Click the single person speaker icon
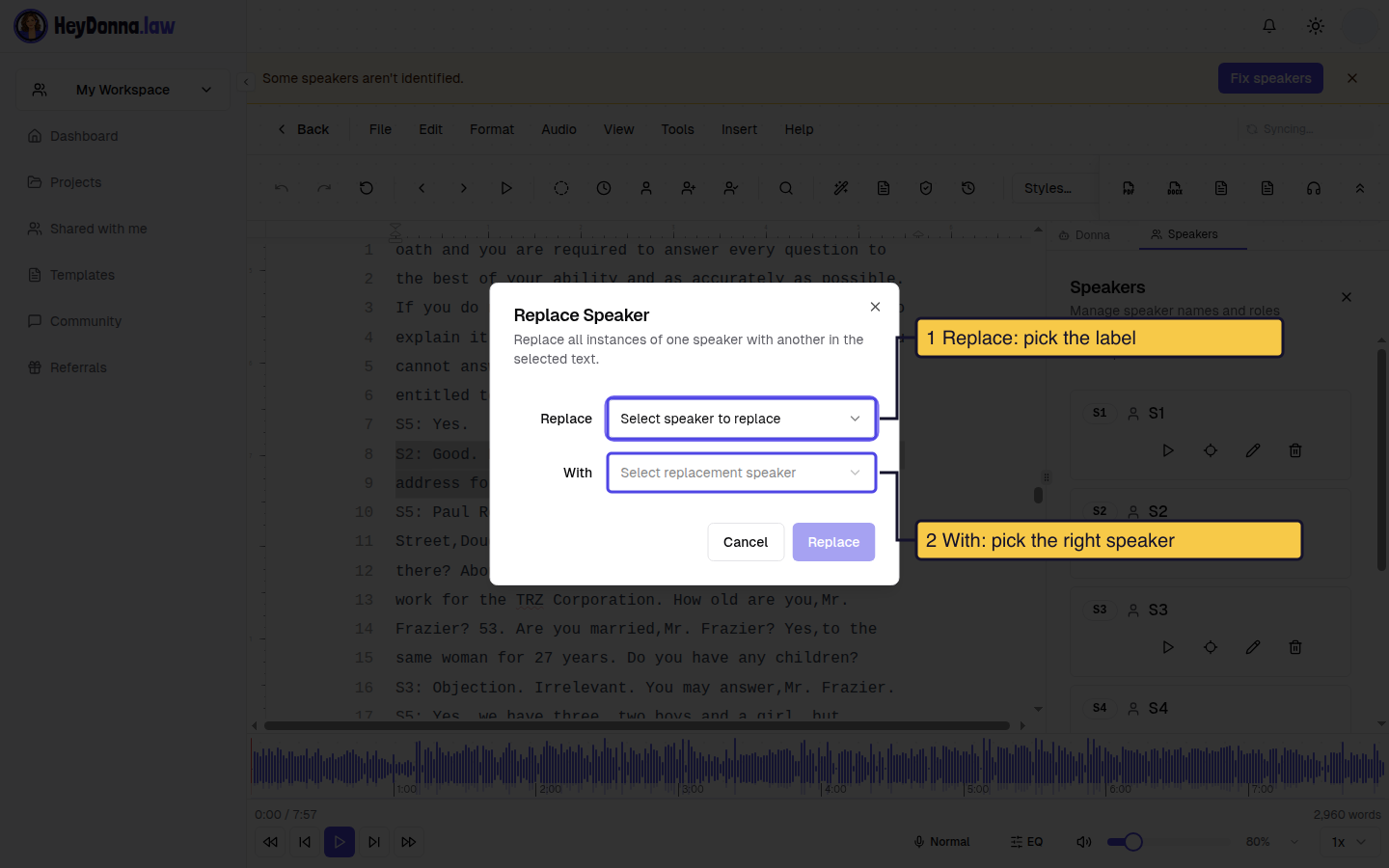 tap(646, 188)
